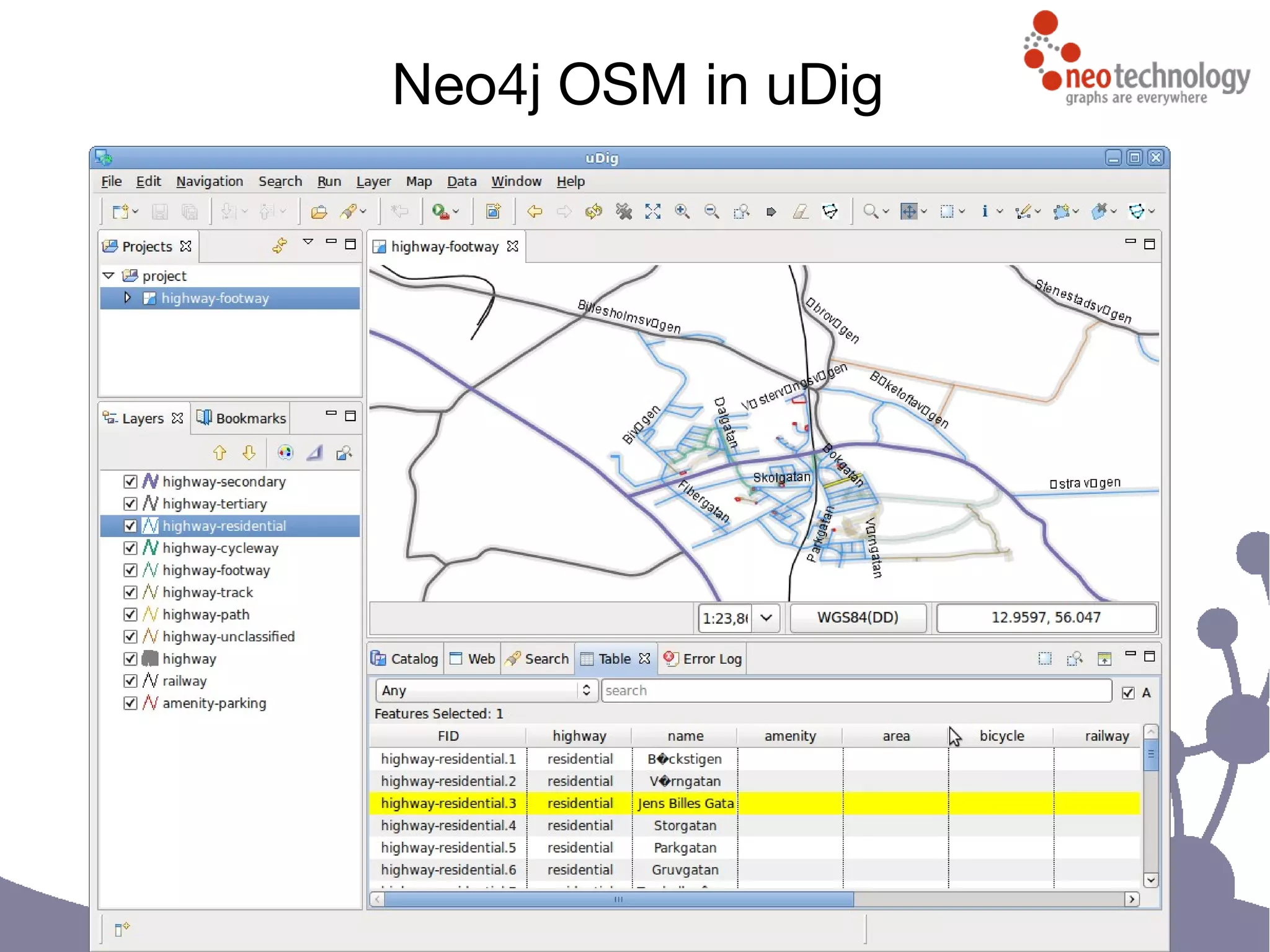Viewport: 1270px width, 952px height.
Task: Click the select all icon in Table view
Action: (x=1045, y=659)
